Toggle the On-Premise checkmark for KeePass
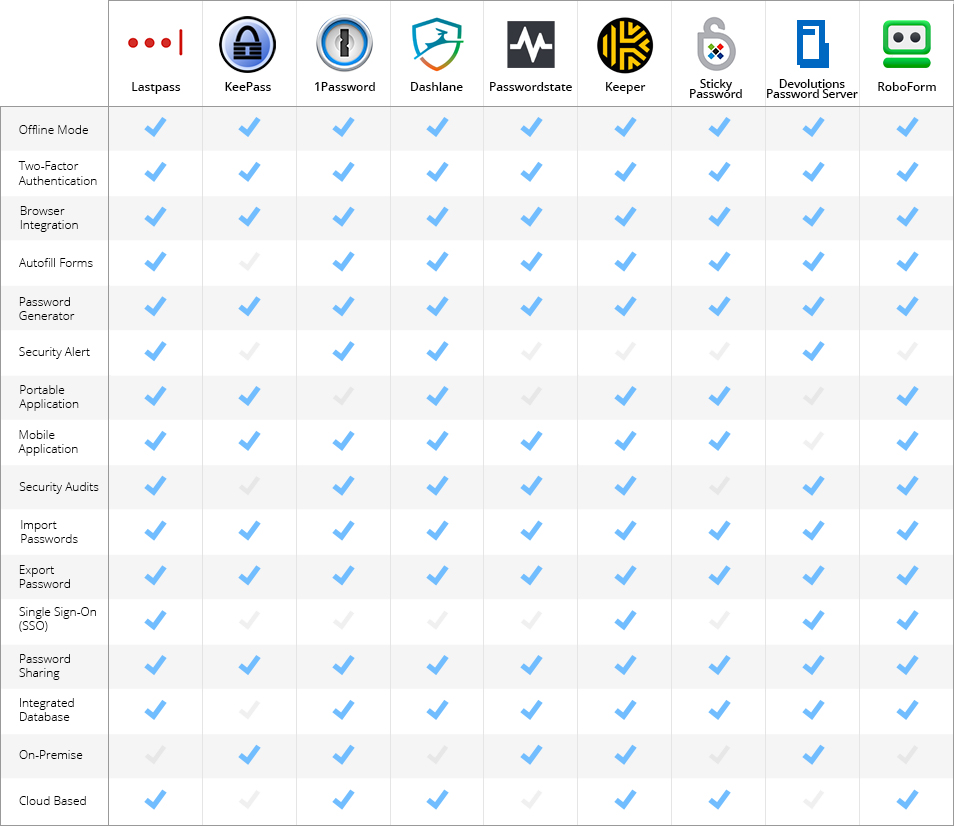 [x=248, y=754]
